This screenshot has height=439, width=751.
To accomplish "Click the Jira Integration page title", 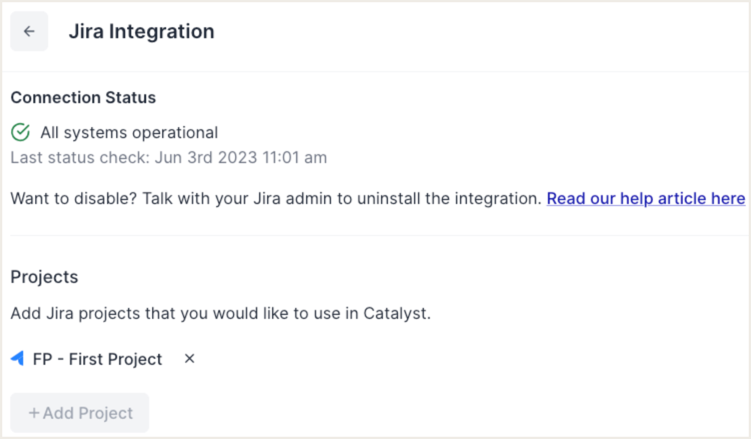I will (141, 31).
